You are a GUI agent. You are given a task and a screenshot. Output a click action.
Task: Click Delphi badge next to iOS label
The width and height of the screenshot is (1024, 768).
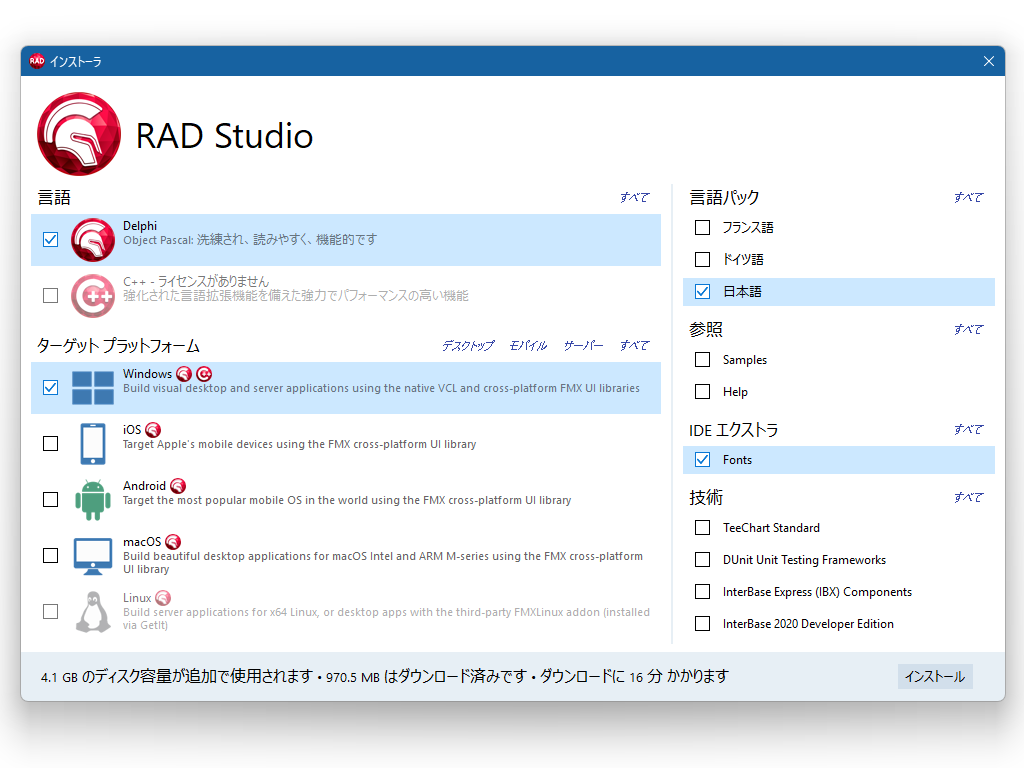[153, 430]
